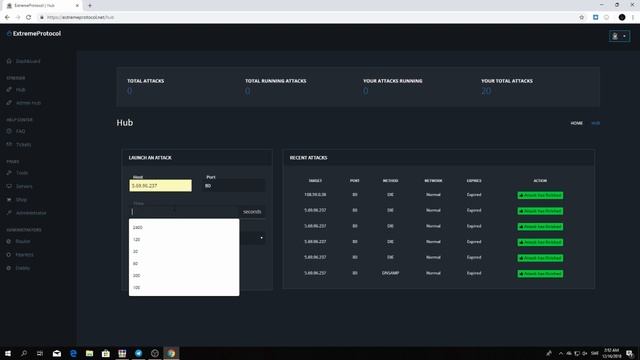Click the browser forward arrow

click(x=18, y=17)
